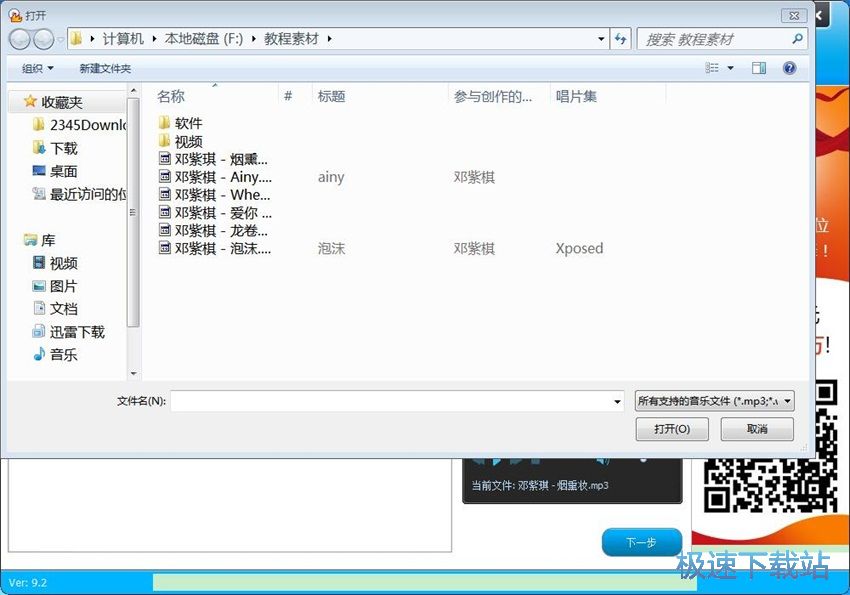The width and height of the screenshot is (850, 595).
Task: Sort by 参与创作的... column header
Action: click(493, 96)
